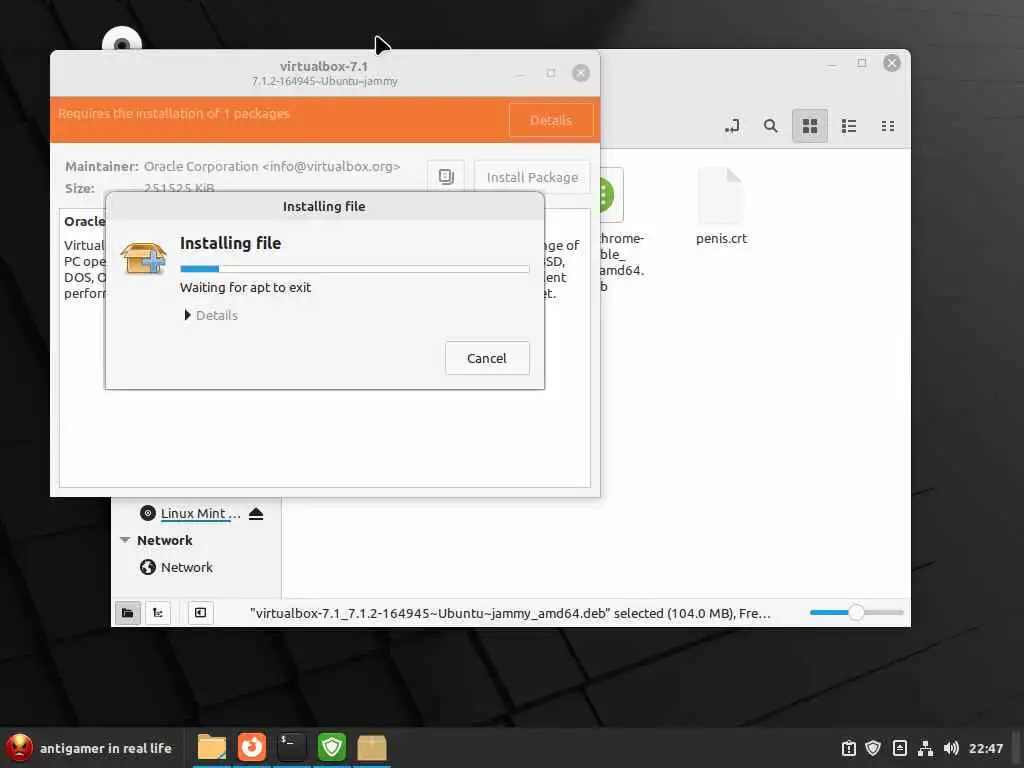
Task: Click the copy icon beside Install Package
Action: coord(446,177)
